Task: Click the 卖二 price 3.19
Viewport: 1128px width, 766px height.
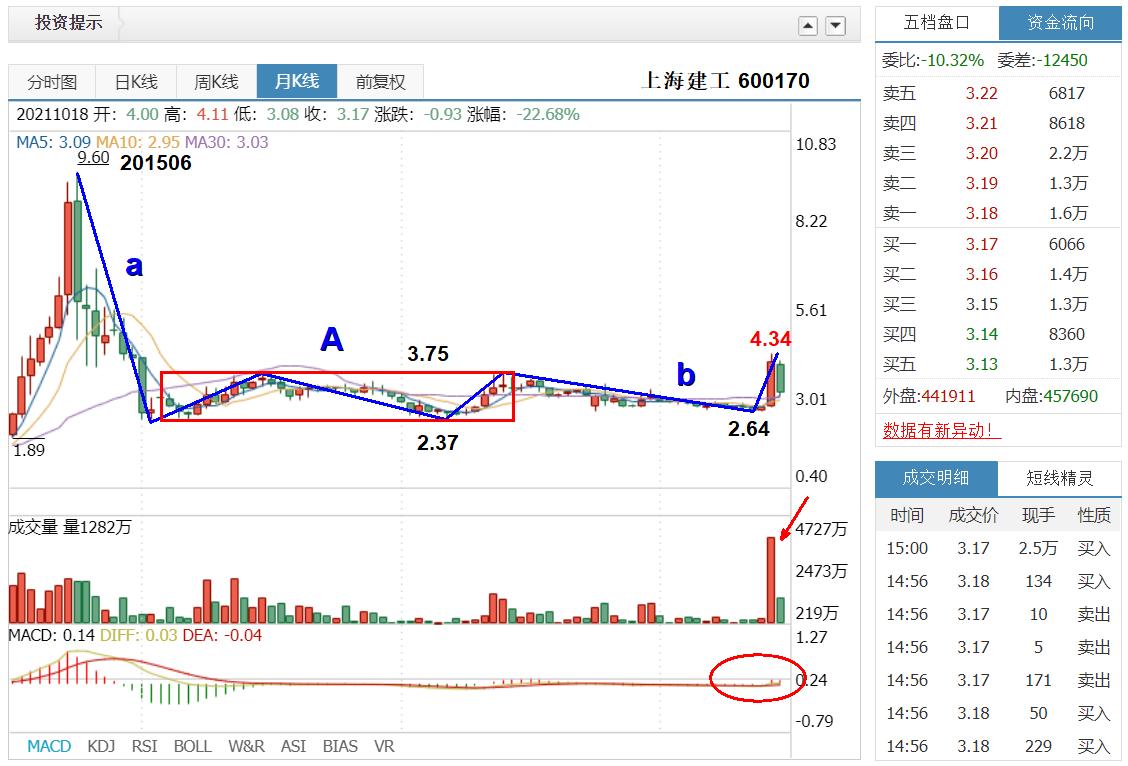Action: pos(981,183)
